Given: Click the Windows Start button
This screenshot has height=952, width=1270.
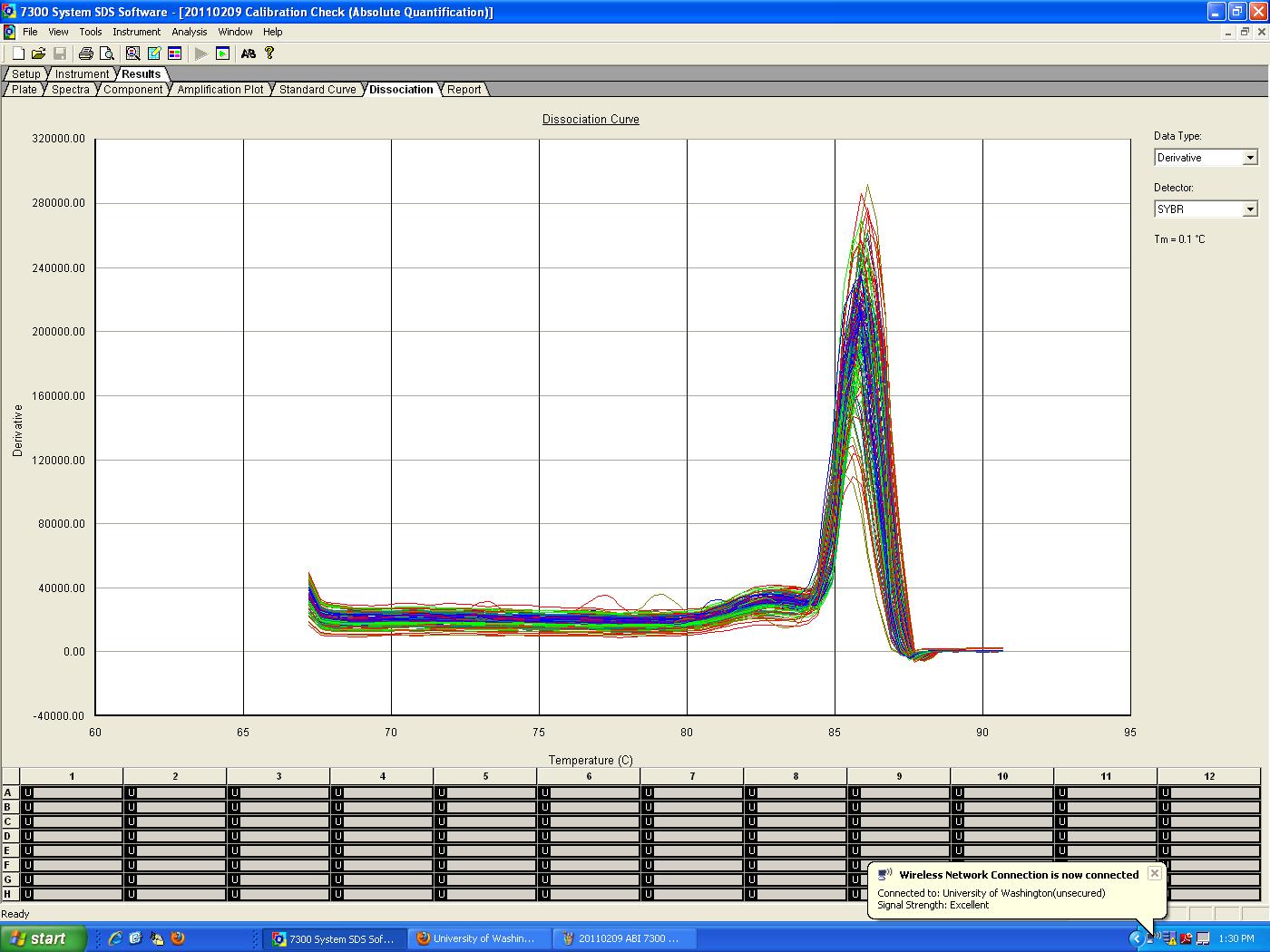Looking at the screenshot, I should point(44,938).
